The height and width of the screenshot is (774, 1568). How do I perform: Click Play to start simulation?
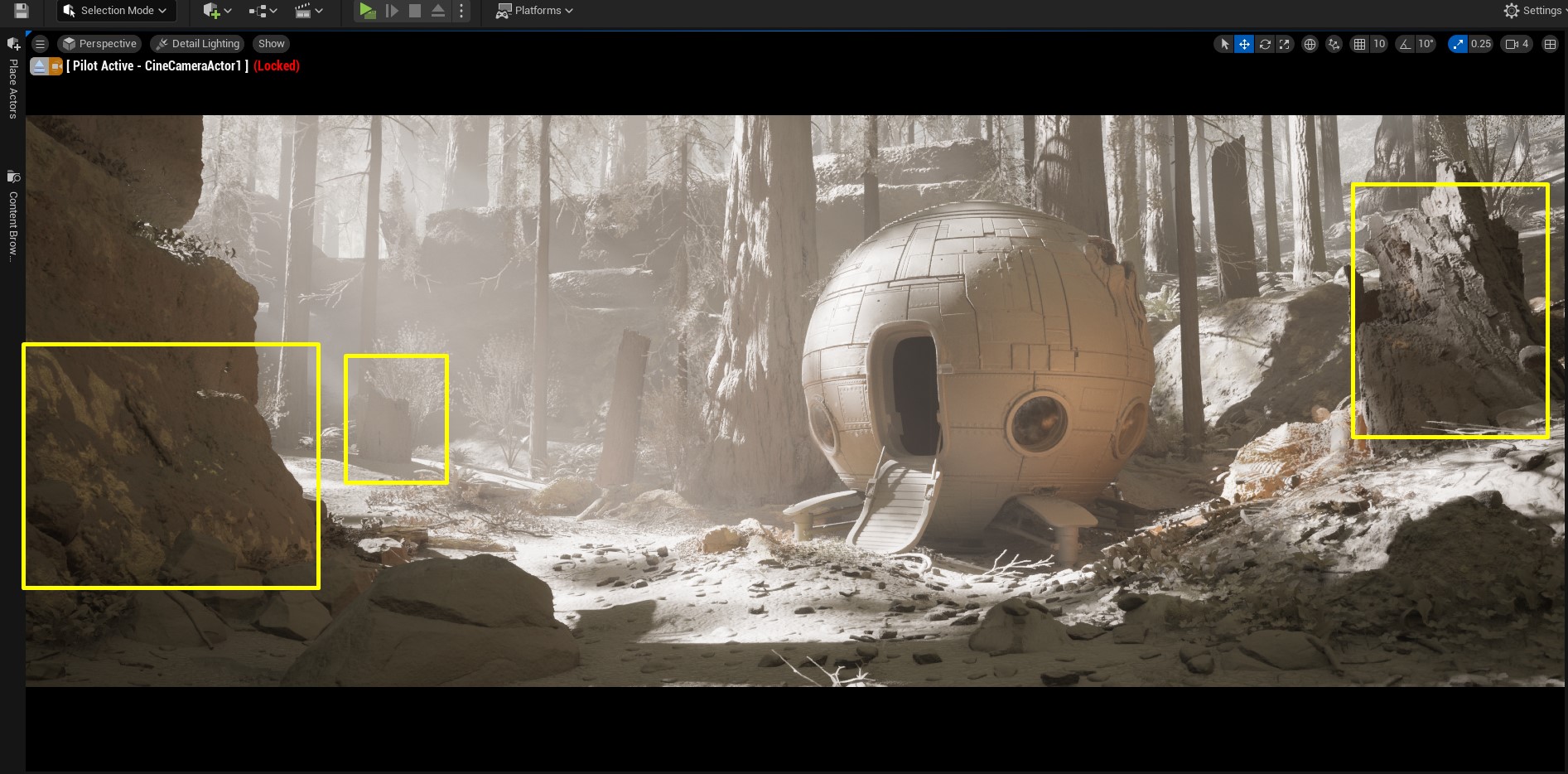tap(367, 11)
